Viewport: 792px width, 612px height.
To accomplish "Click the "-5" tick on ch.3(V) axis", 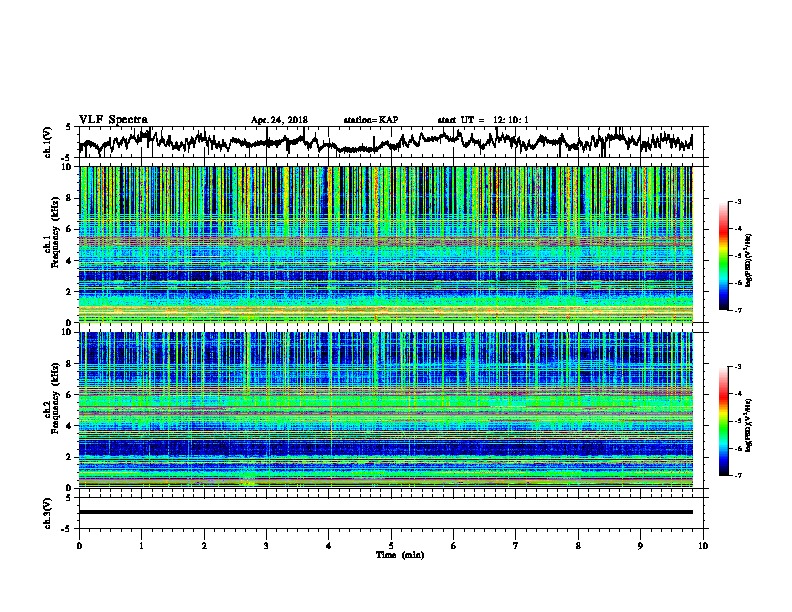I will point(67,529).
